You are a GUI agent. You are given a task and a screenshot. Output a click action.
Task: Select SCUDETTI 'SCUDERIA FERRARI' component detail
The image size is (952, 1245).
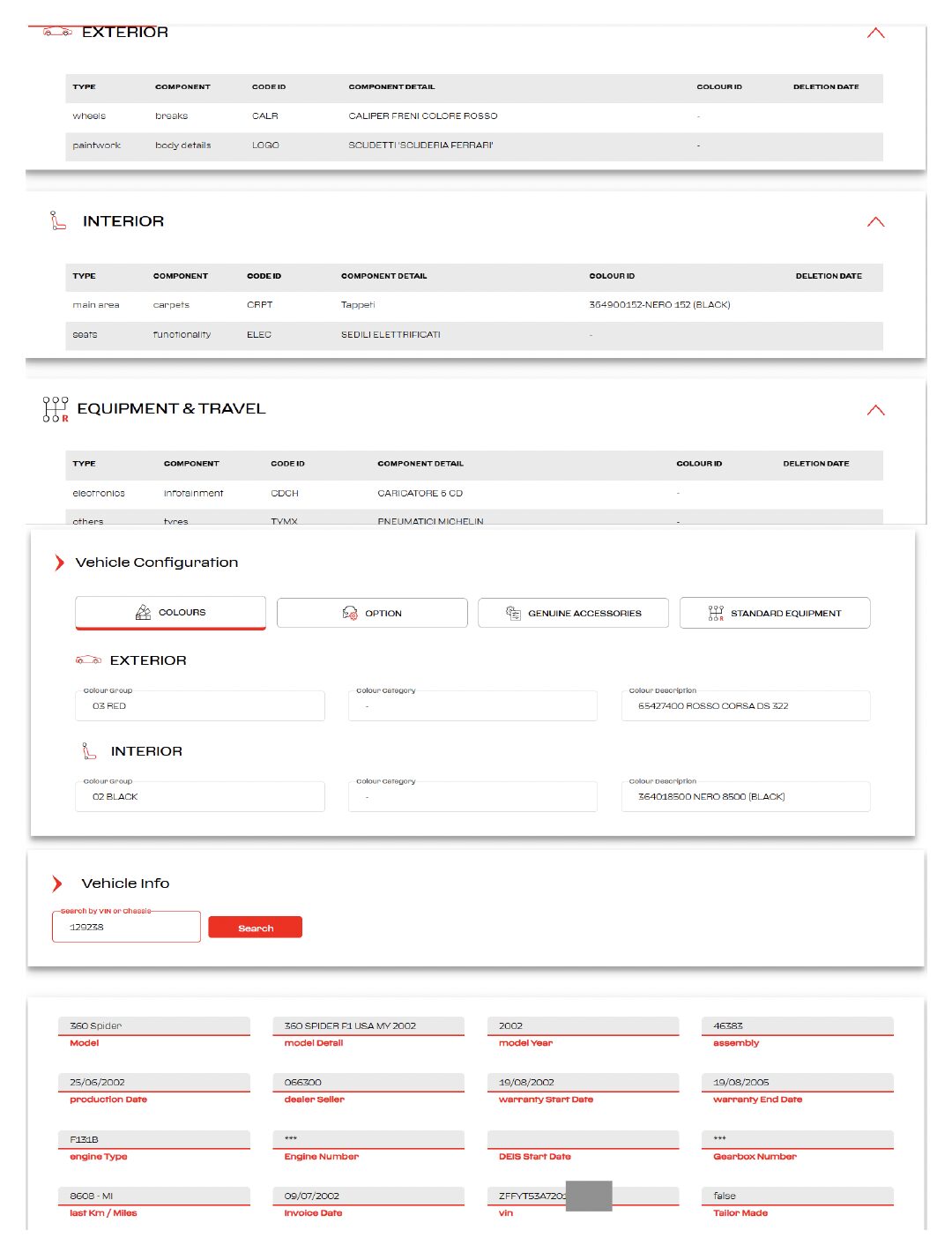coord(420,145)
